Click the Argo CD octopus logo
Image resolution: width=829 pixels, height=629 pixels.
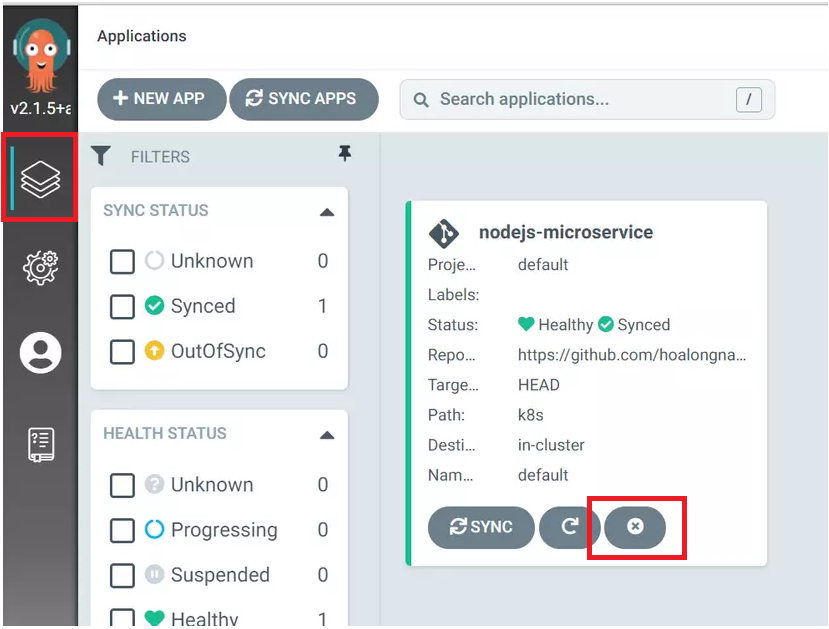click(x=41, y=56)
